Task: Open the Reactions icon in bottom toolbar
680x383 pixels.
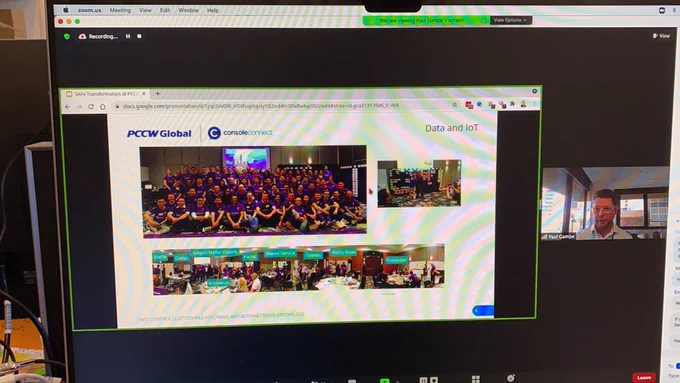Action: click(511, 378)
